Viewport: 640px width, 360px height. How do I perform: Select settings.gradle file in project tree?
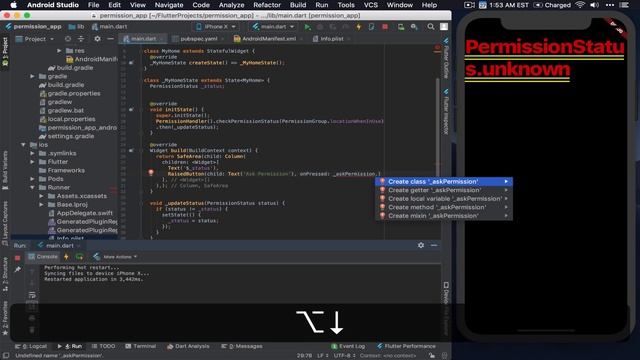(x=67, y=136)
